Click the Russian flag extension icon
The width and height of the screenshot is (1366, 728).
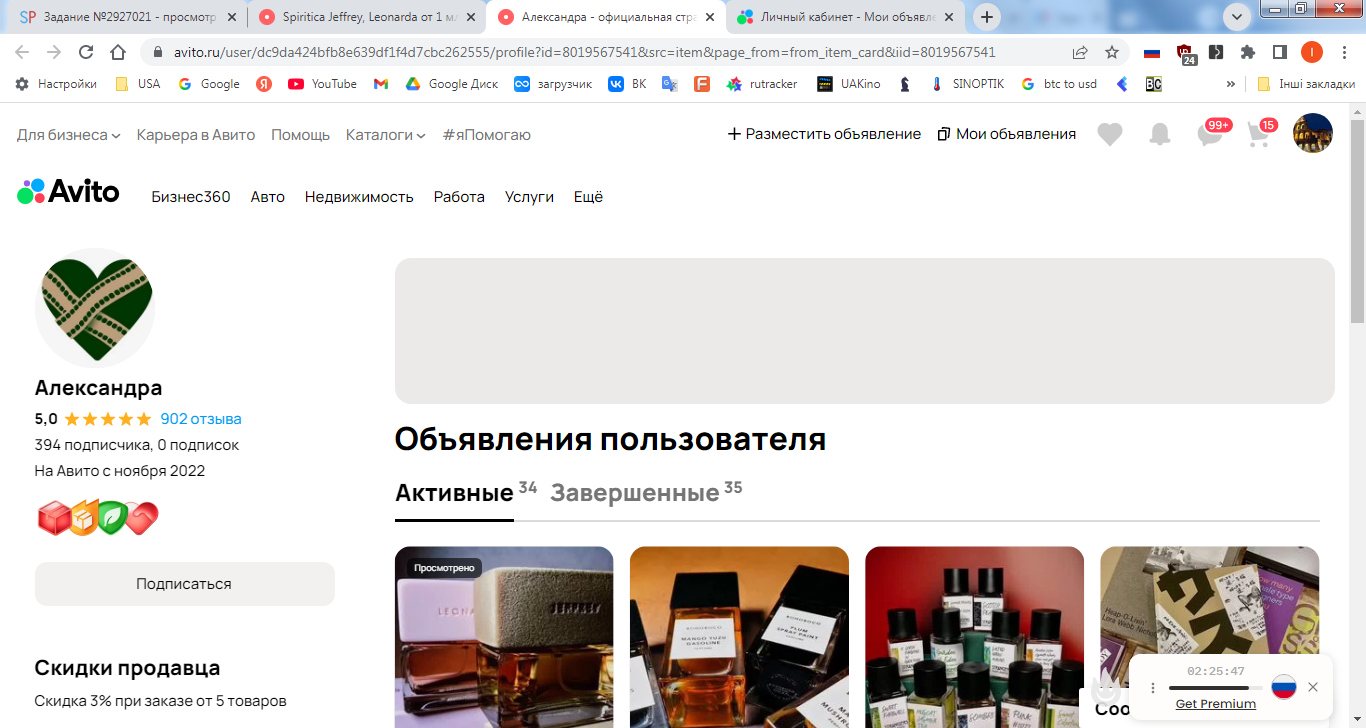[x=1152, y=52]
